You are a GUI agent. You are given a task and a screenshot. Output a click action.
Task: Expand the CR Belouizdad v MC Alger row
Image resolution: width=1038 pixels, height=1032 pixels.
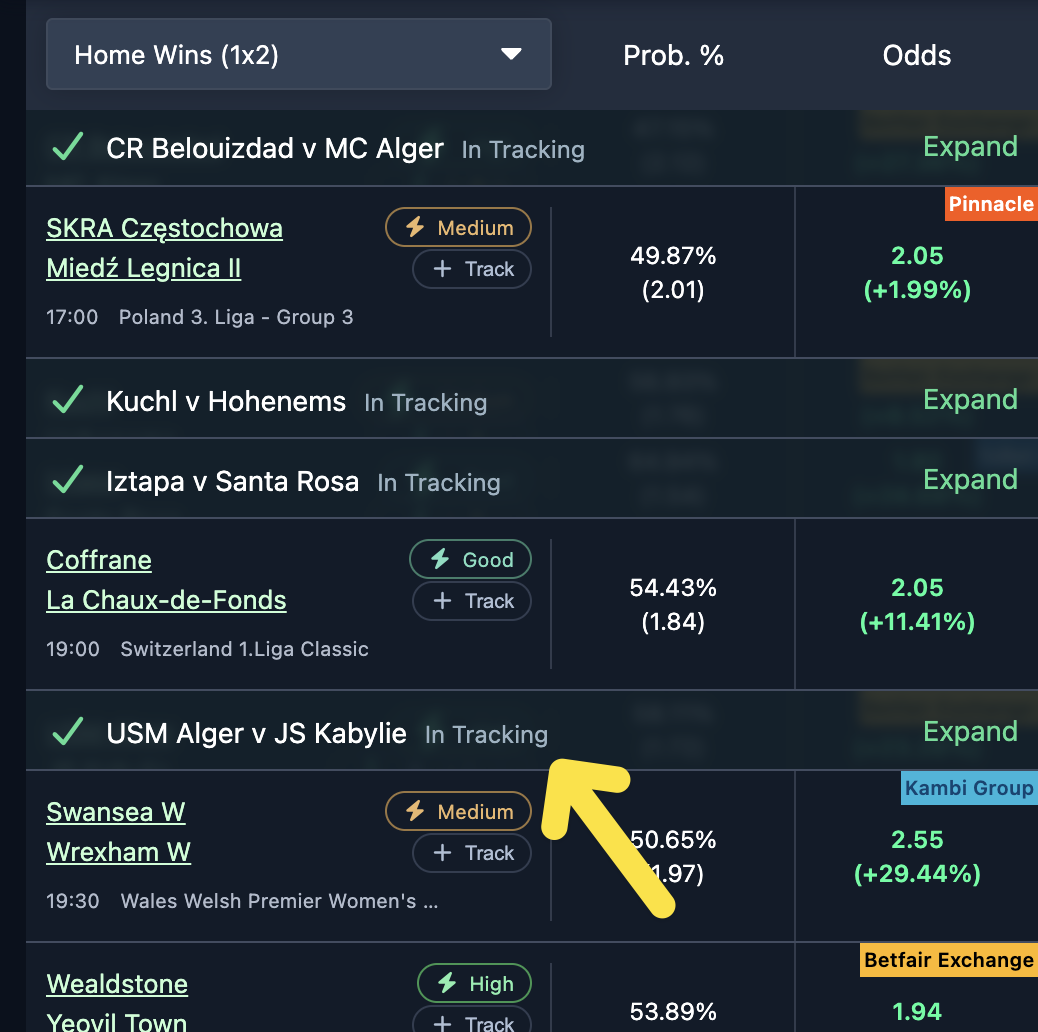pyautogui.click(x=969, y=147)
